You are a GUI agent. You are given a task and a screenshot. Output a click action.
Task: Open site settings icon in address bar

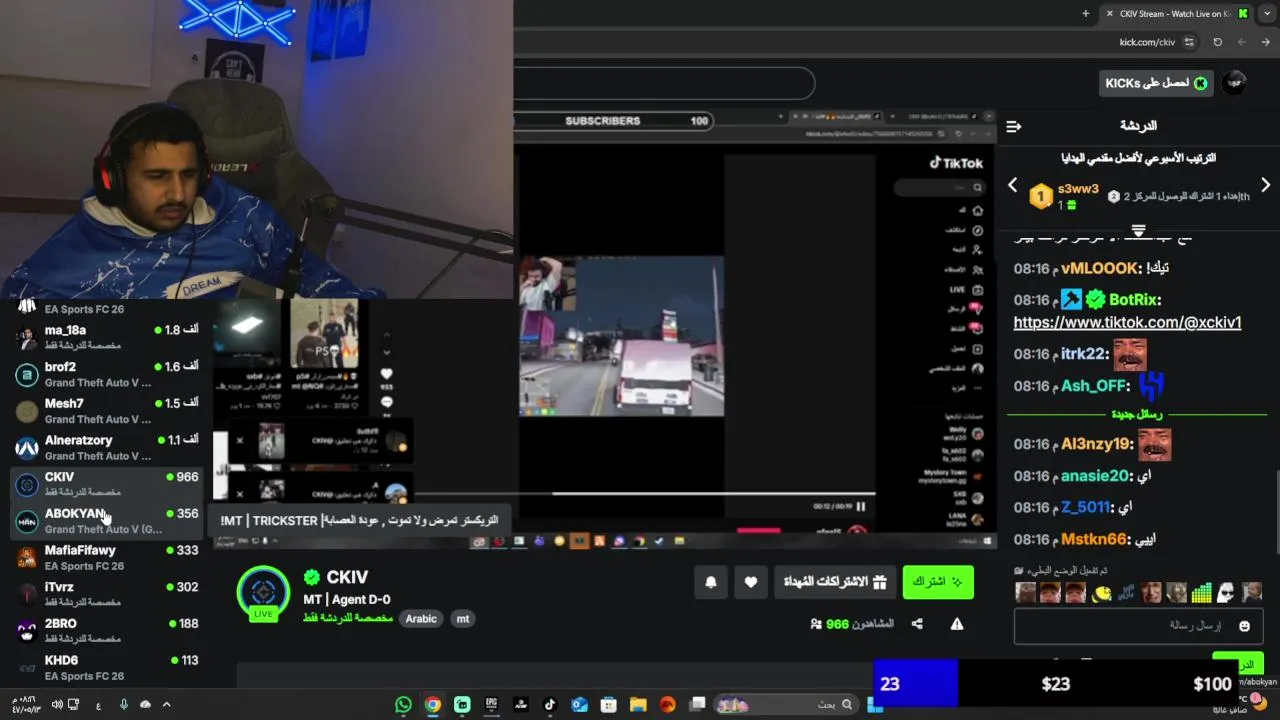pos(1189,42)
